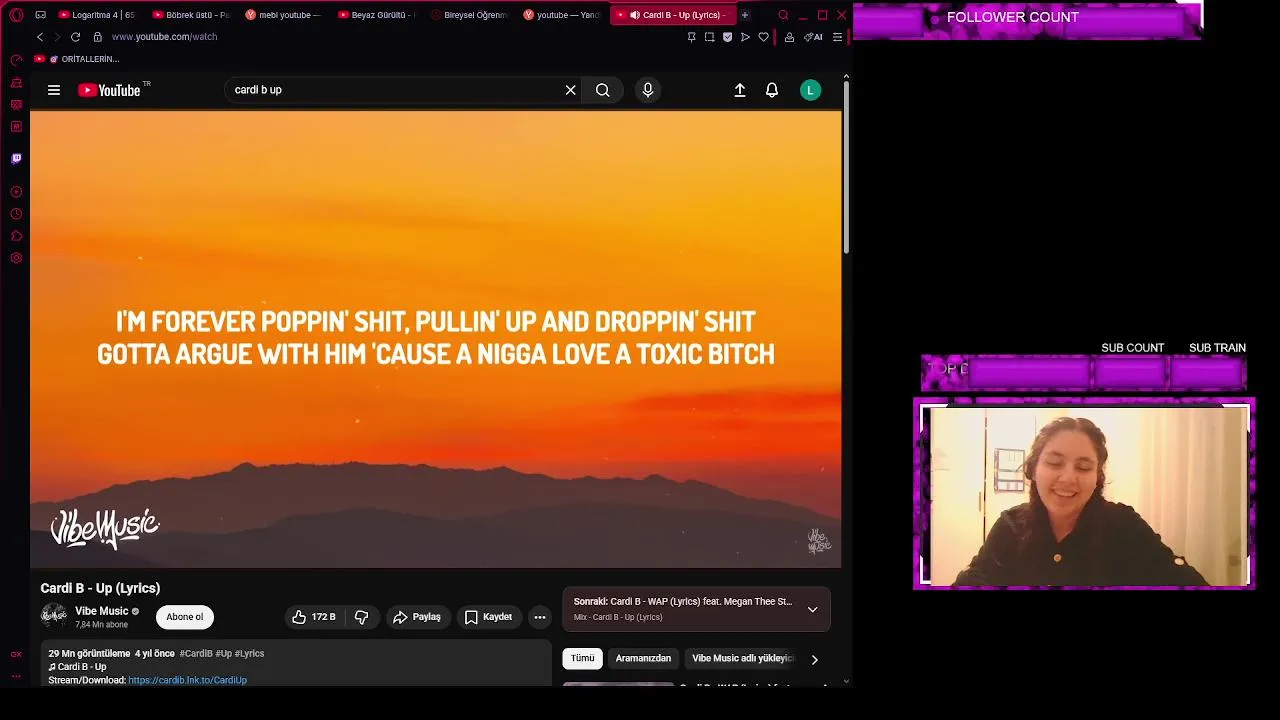Screen dimensions: 1280x720
Task: Click the #Lyrics hashtag
Action: (249, 654)
